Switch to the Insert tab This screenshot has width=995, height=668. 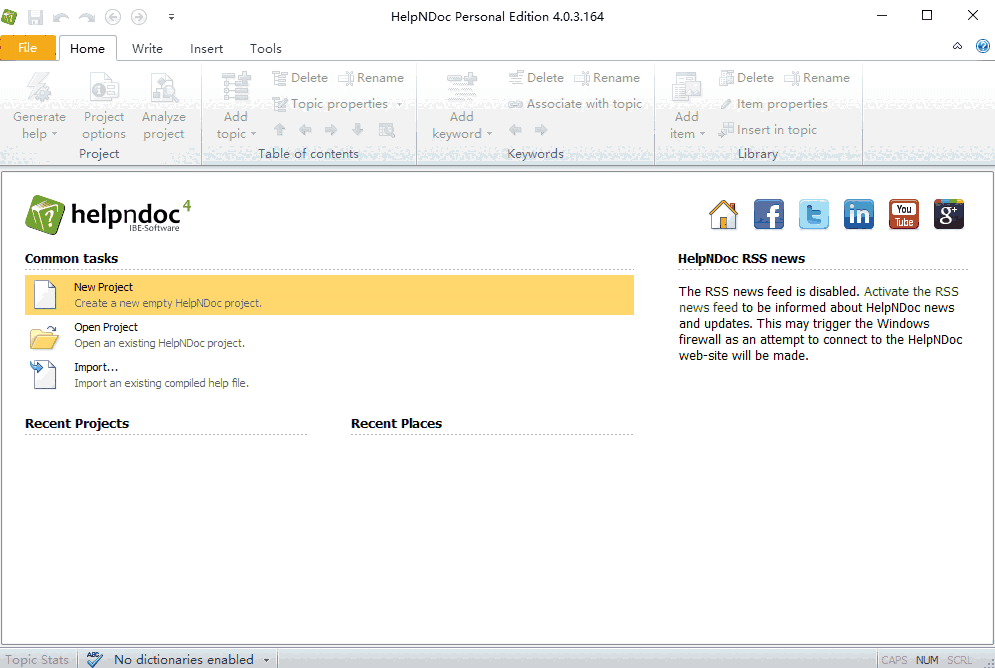(x=206, y=48)
